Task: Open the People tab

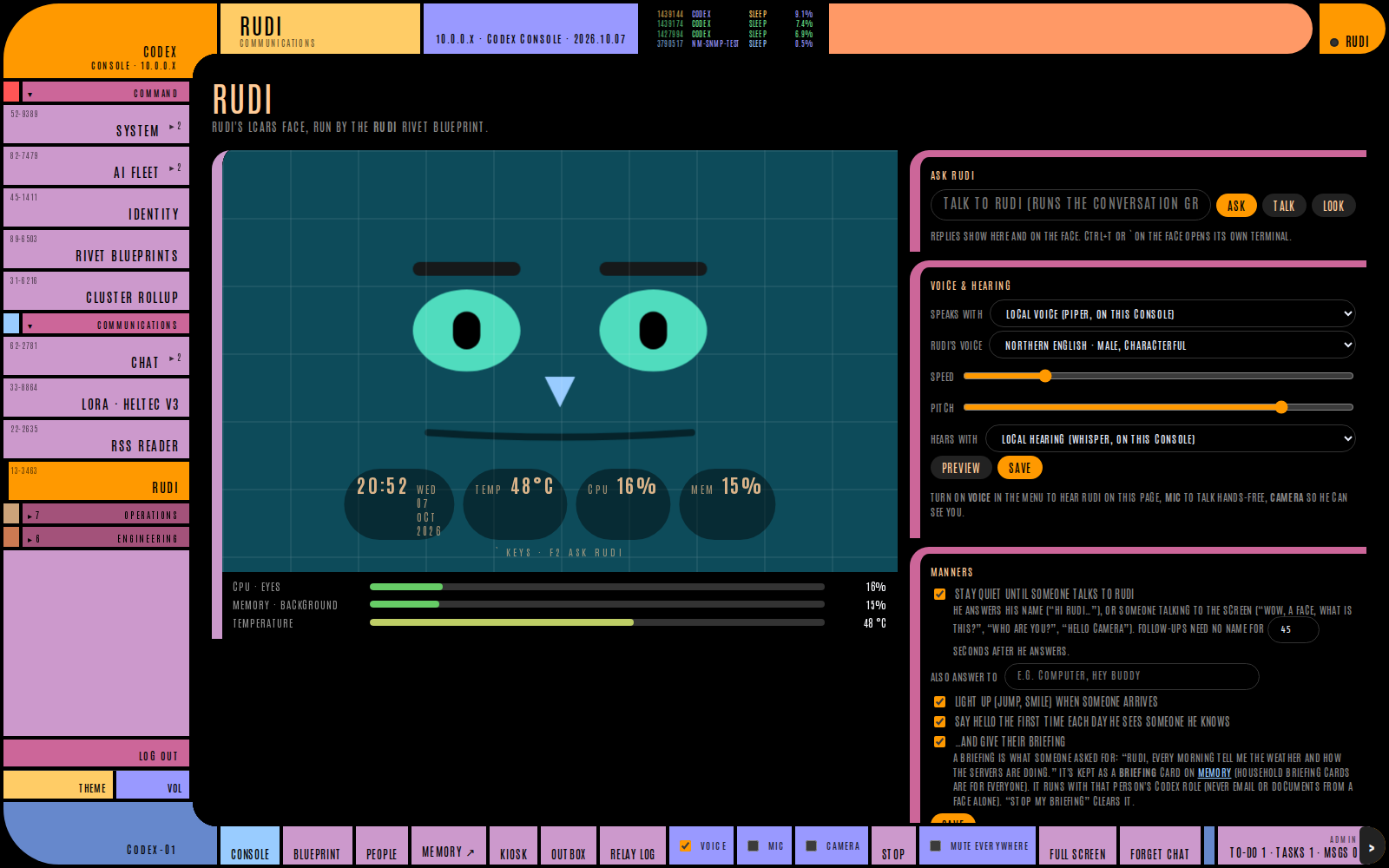Action: point(381,846)
